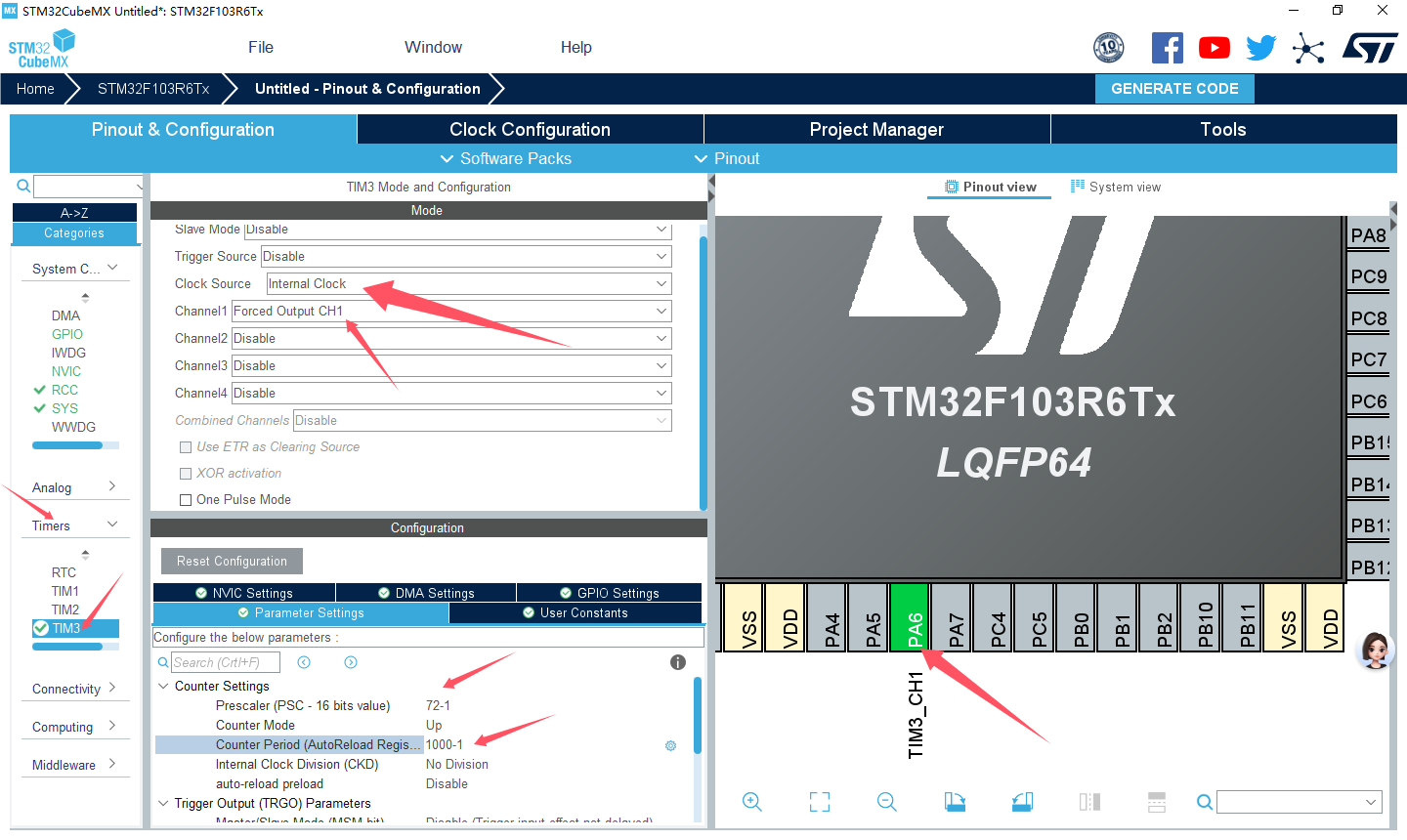Go to Home breadcrumb

pyautogui.click(x=35, y=88)
